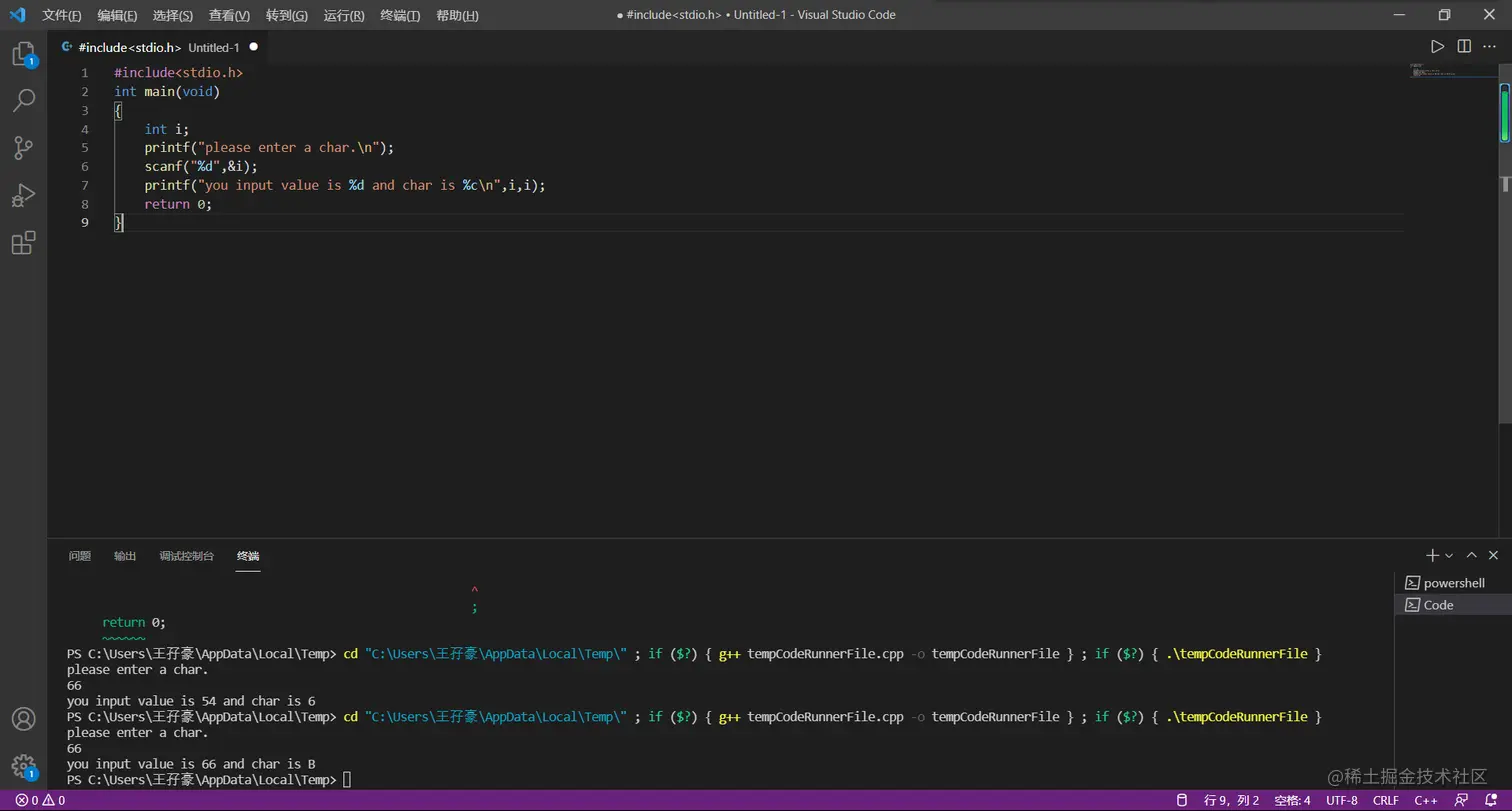Open the Extensions view
1512x811 pixels.
coord(23,243)
